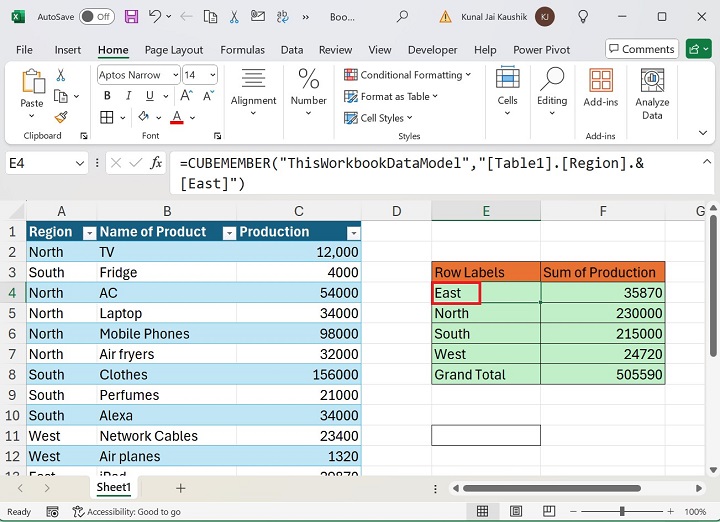Click the Name Box showing E4
The width and height of the screenshot is (720, 522).
[38, 163]
